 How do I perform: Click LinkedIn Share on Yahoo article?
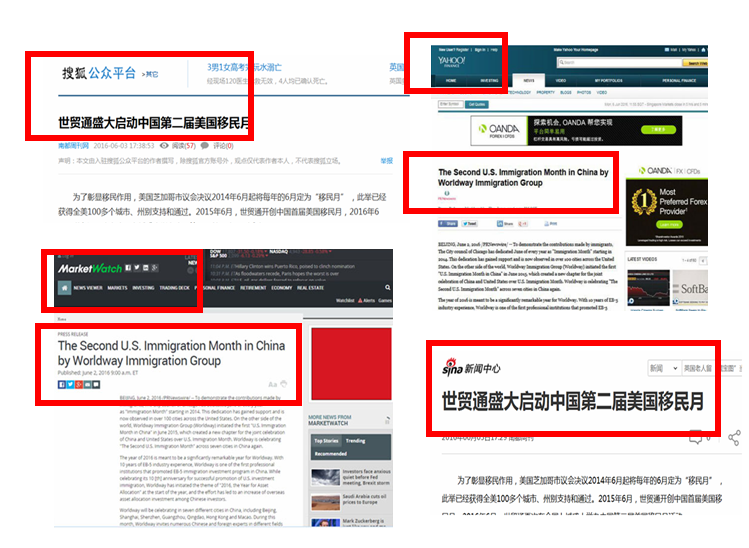coord(504,224)
